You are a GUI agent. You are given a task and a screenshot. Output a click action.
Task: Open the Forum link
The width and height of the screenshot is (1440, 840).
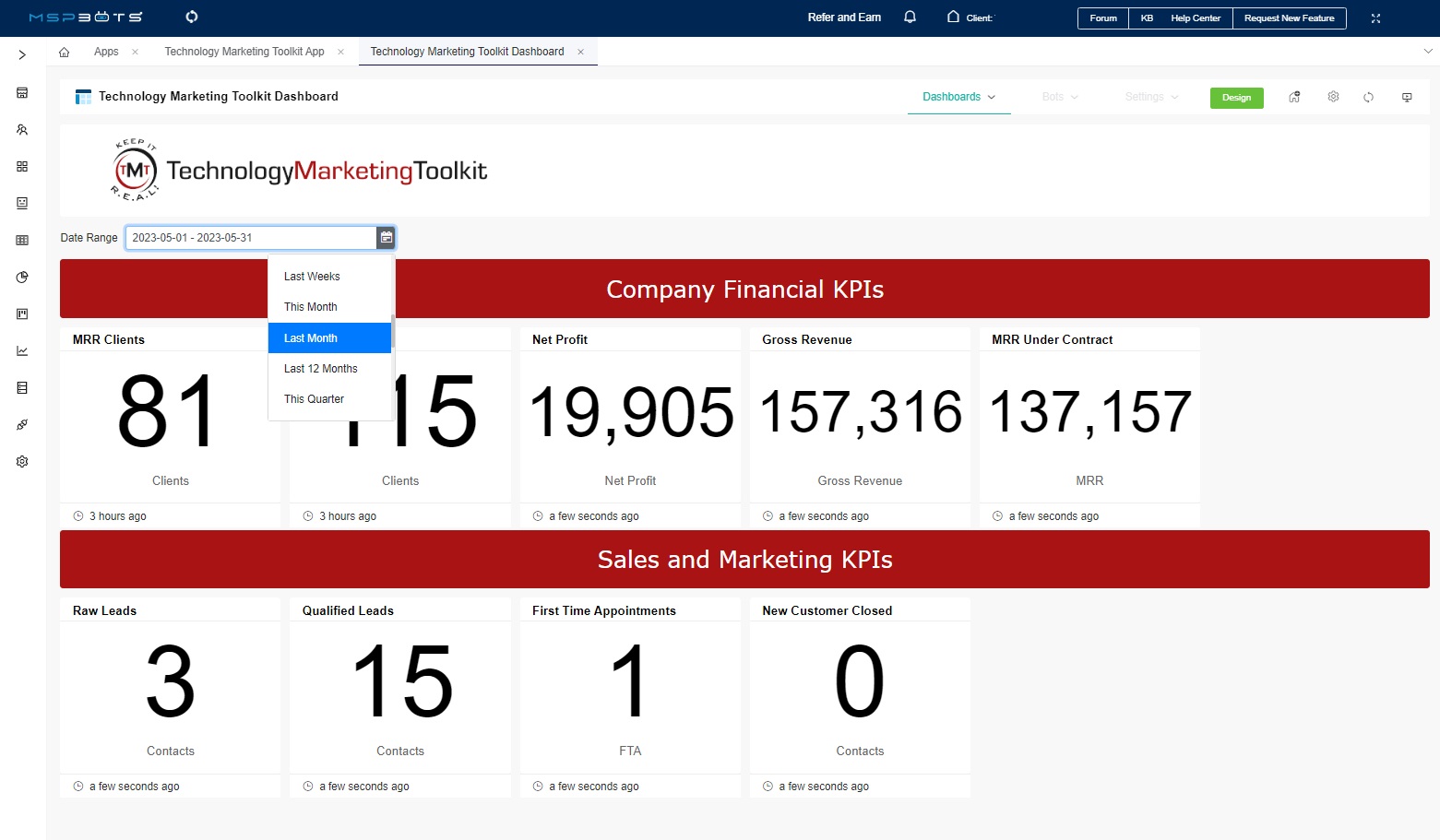(x=1103, y=18)
